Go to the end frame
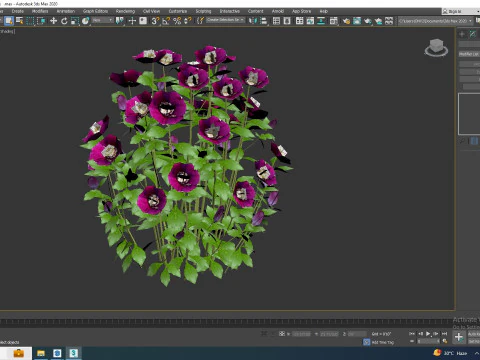480x360 pixels. [444, 333]
